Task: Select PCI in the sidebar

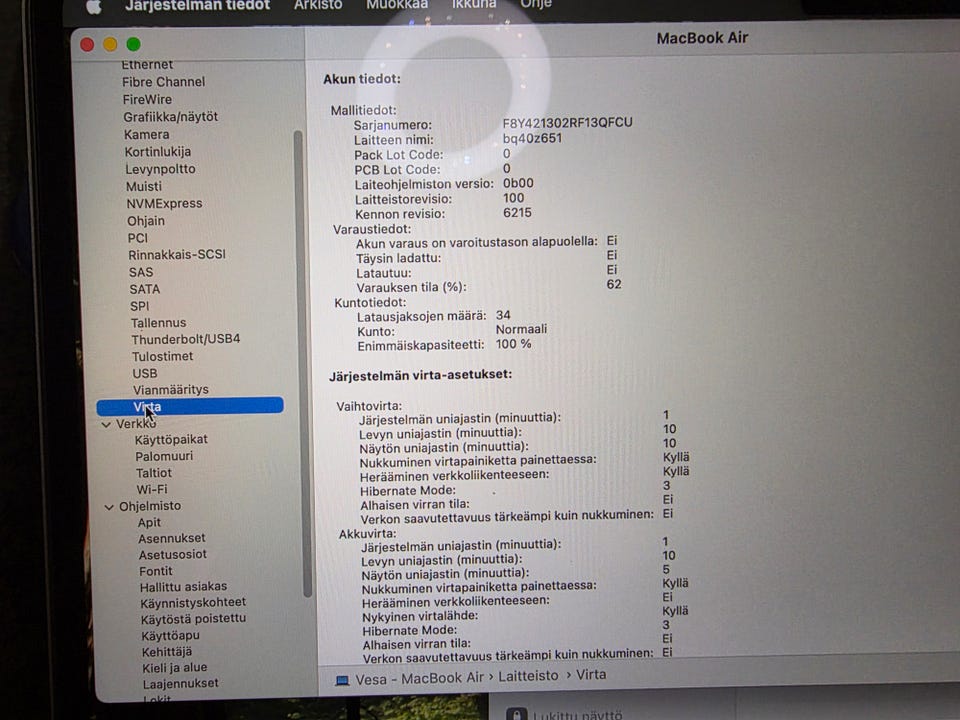Action: point(138,238)
